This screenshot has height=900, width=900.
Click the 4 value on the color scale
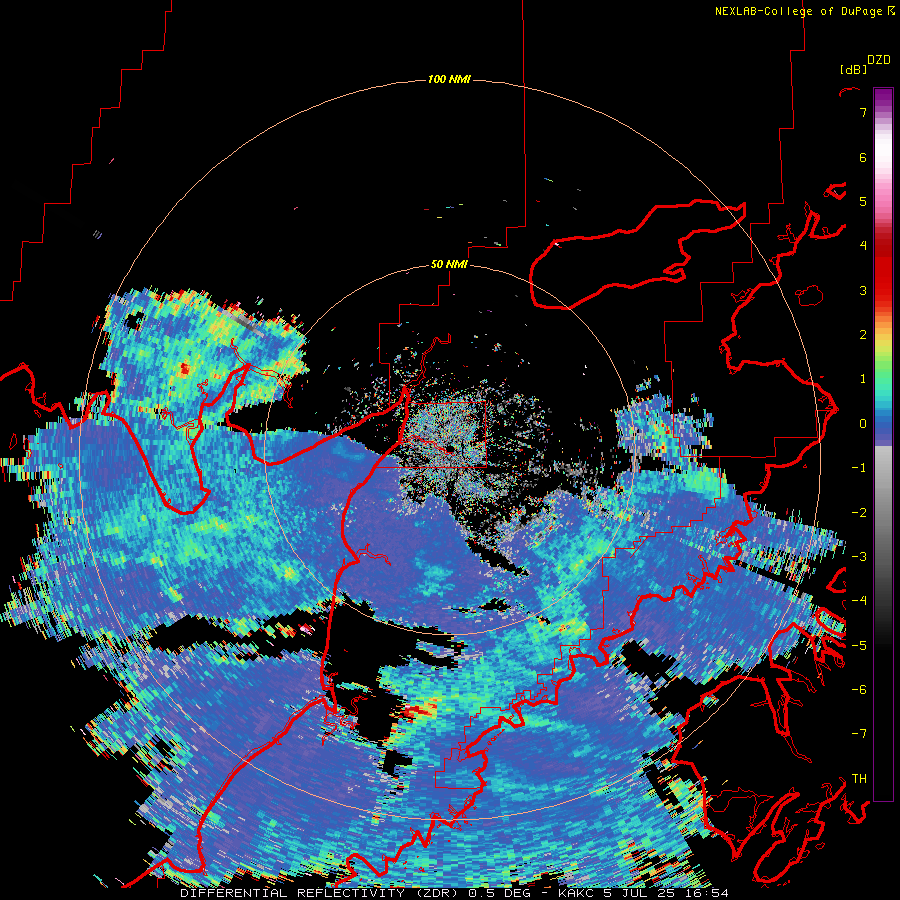863,246
